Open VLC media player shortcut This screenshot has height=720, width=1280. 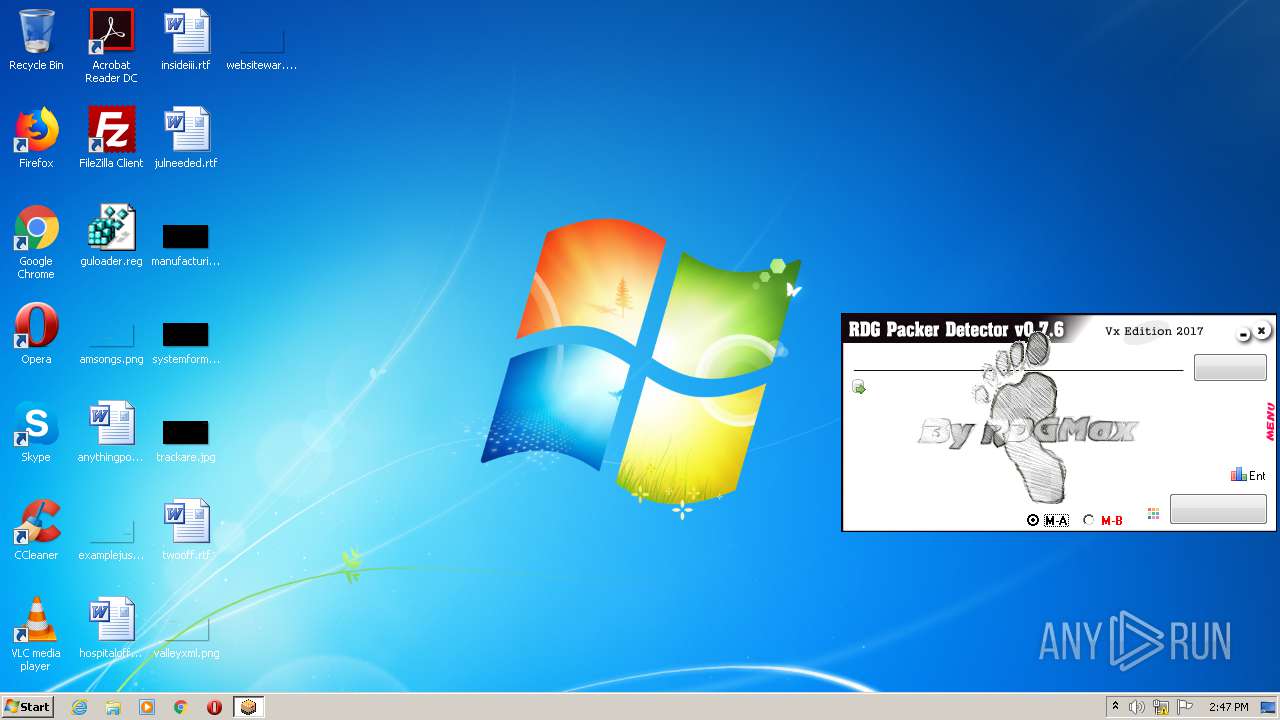pyautogui.click(x=36, y=634)
